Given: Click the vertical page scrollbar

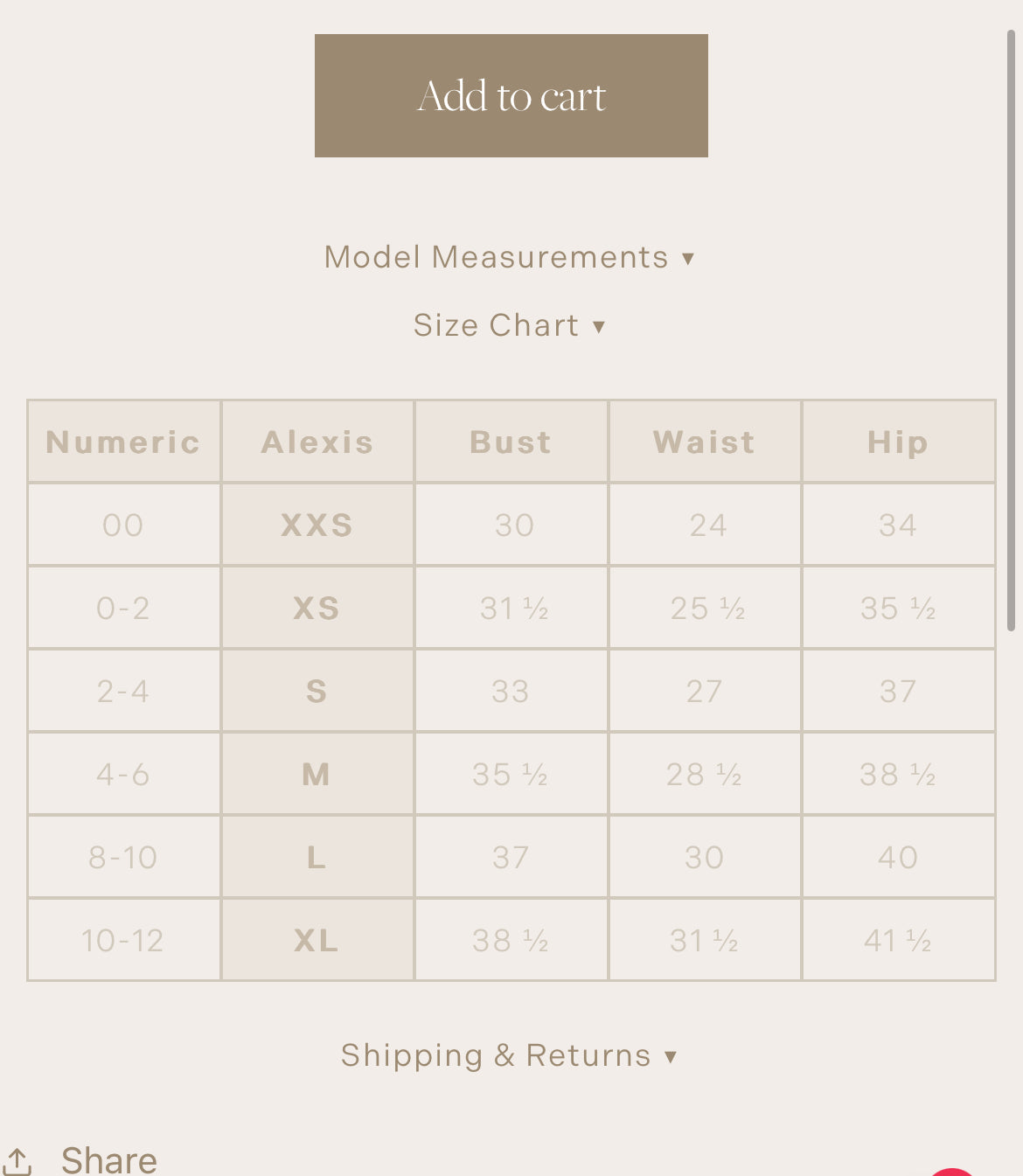Looking at the screenshot, I should point(1011,331).
